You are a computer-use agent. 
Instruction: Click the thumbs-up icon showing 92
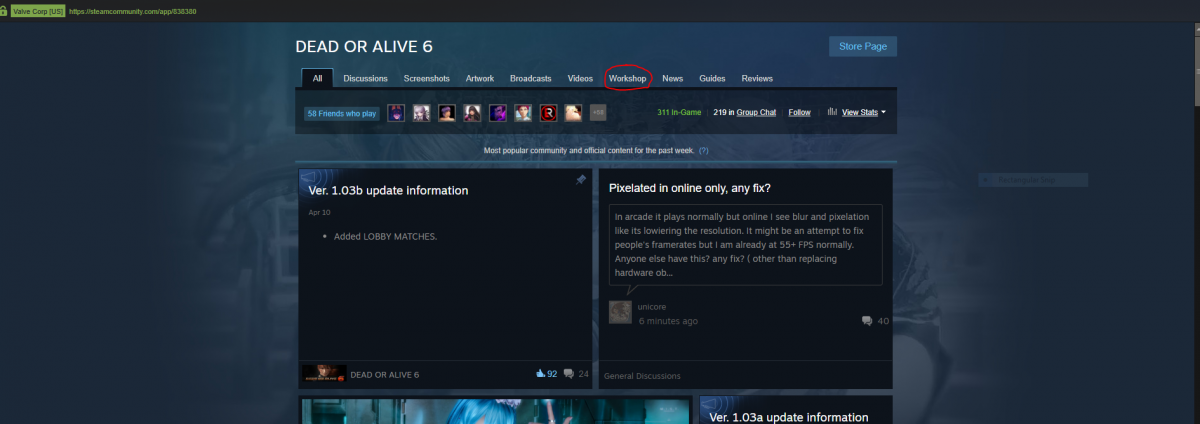[540, 374]
